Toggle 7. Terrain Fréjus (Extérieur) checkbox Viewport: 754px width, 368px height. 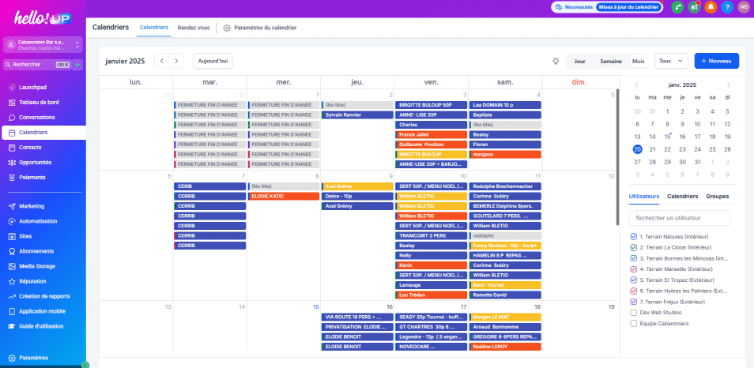[633, 302]
